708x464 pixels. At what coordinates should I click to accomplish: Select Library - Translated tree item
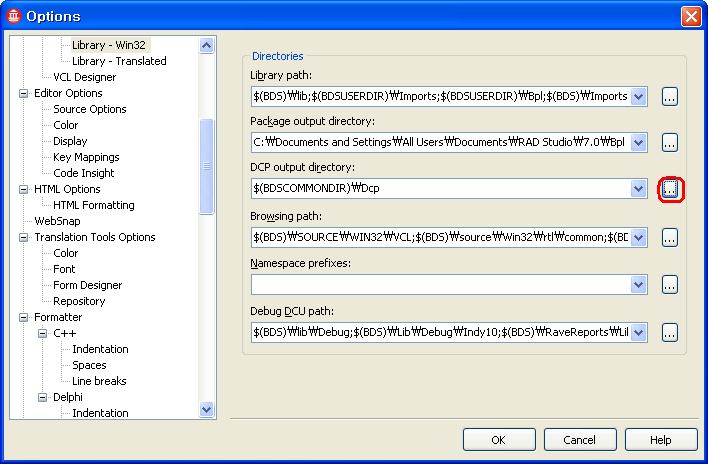119,61
